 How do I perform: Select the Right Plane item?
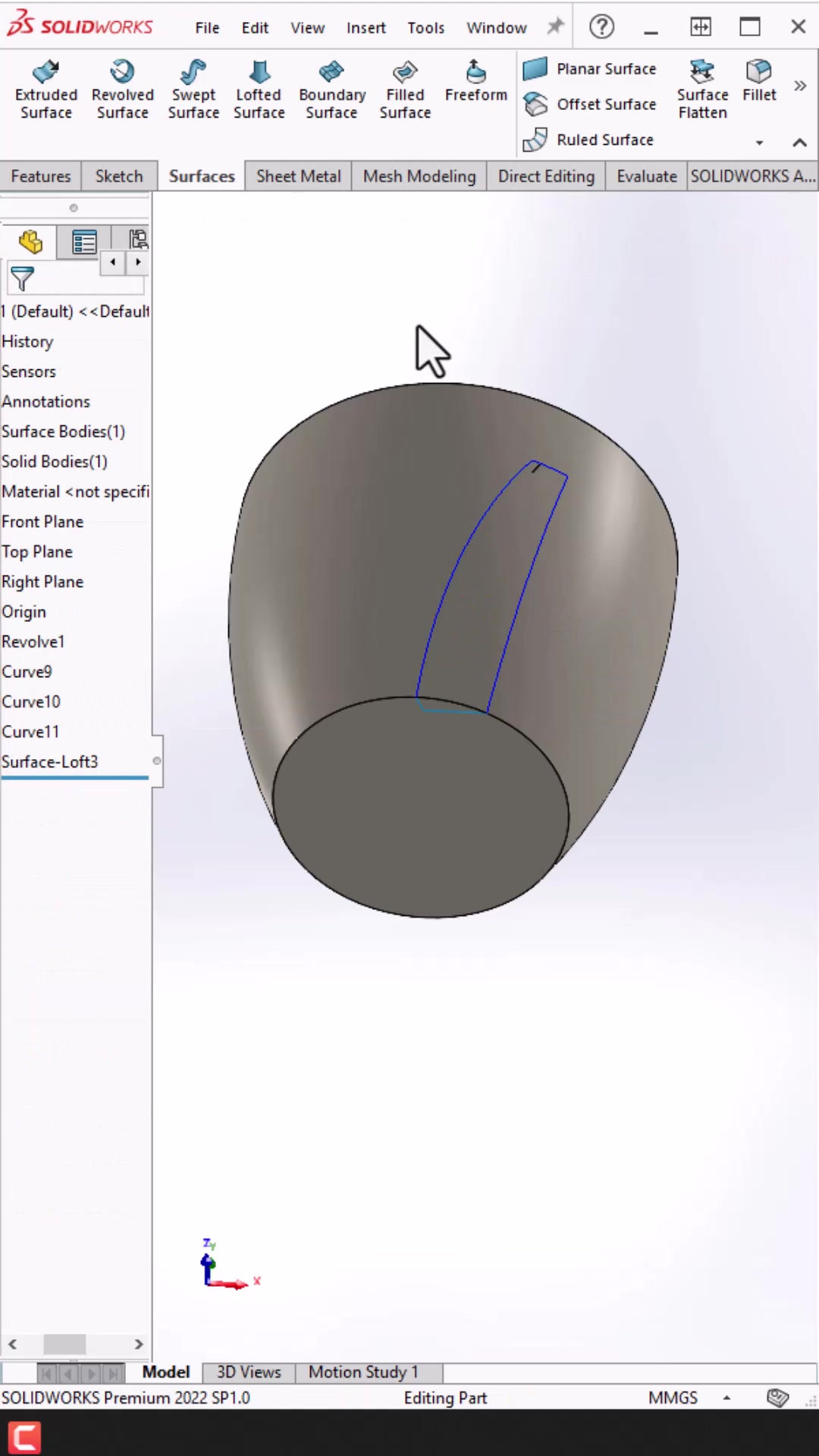[x=42, y=582]
